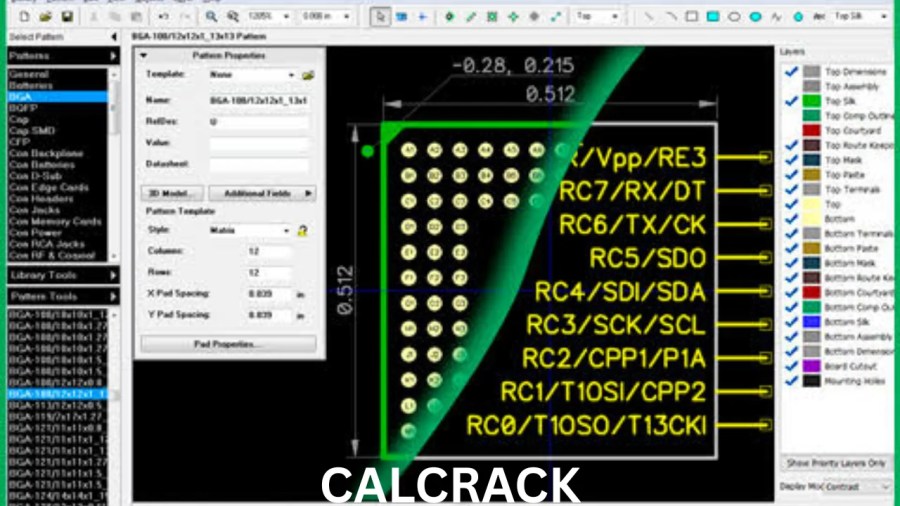This screenshot has height=506, width=900.
Task: Toggle Top Mask layer checkmark
Action: pos(792,160)
